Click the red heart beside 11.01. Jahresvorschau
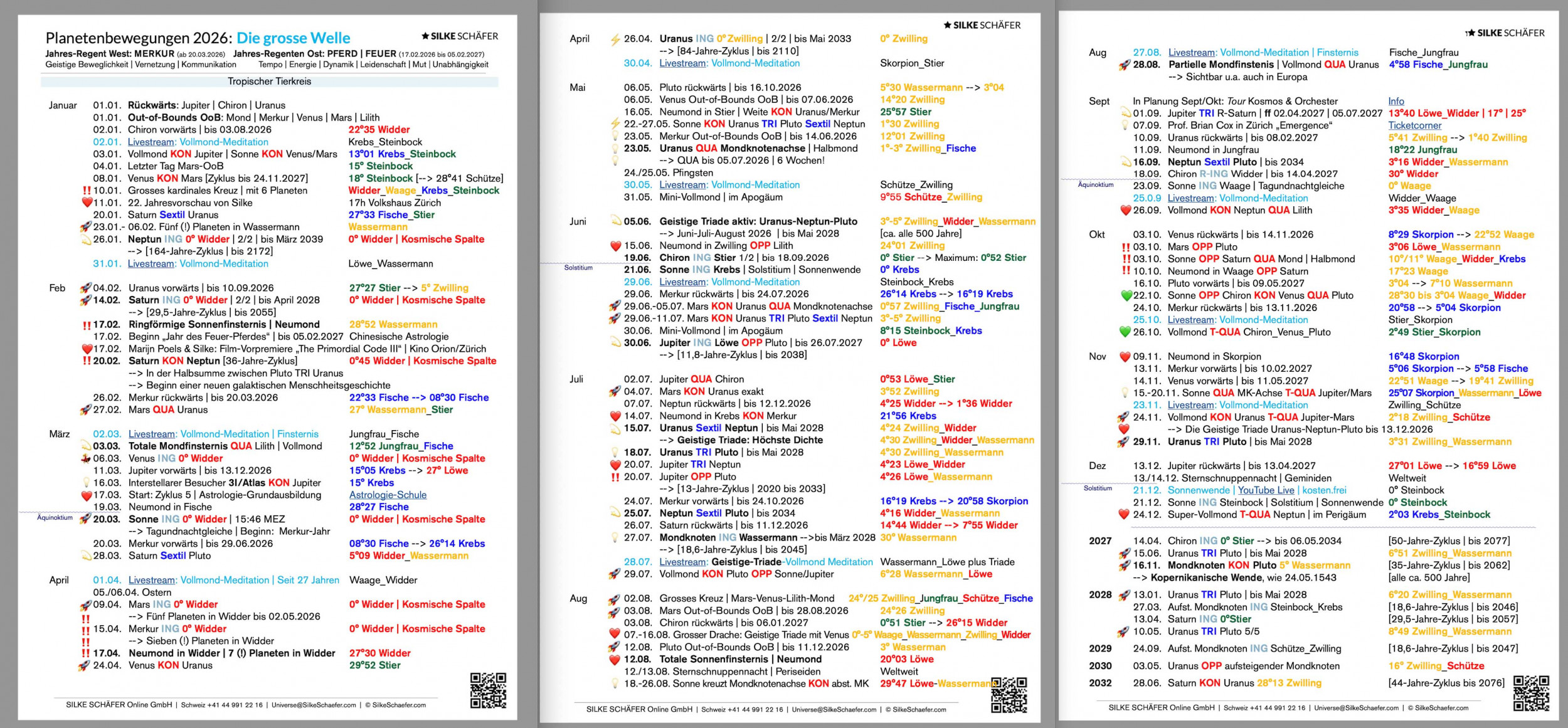Image resolution: width=1568 pixels, height=728 pixels. point(87,203)
